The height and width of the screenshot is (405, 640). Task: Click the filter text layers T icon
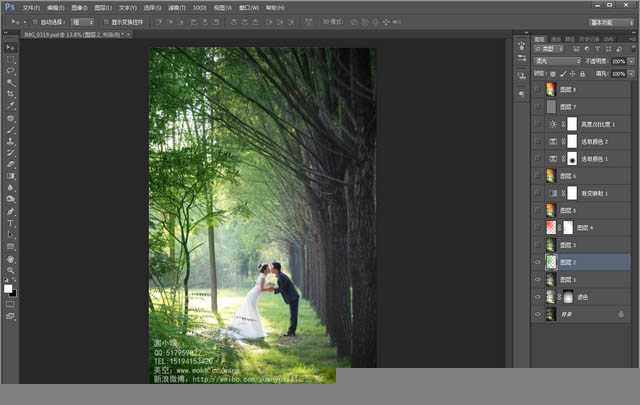(x=598, y=49)
